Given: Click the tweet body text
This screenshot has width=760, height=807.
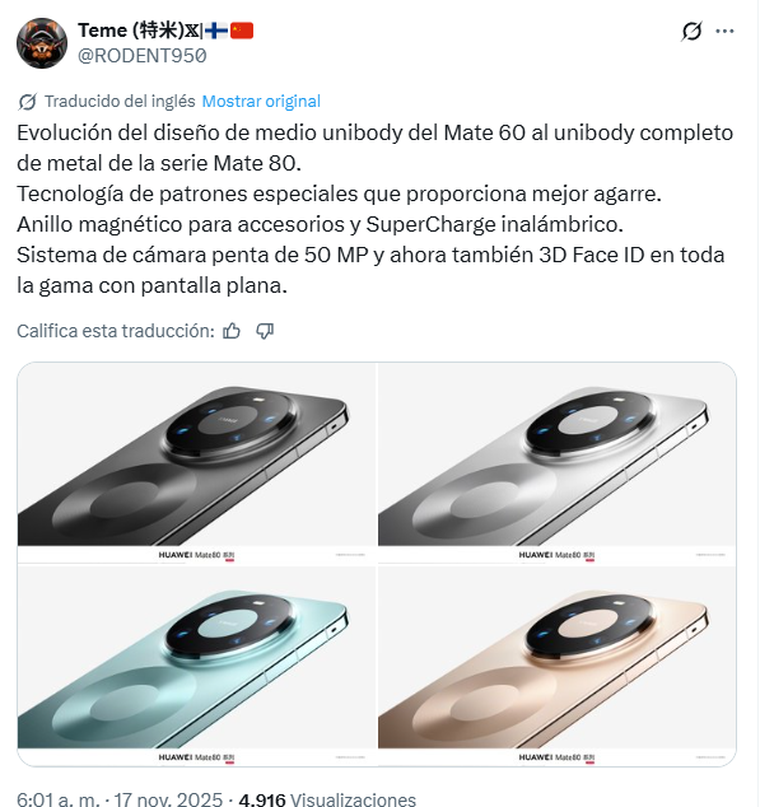Looking at the screenshot, I should click(375, 209).
